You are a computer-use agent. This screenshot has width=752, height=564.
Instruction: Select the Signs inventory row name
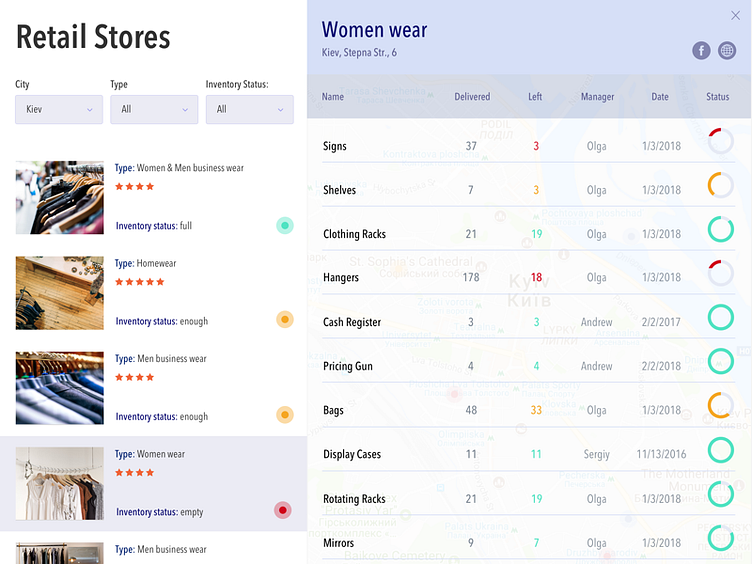click(x=335, y=146)
